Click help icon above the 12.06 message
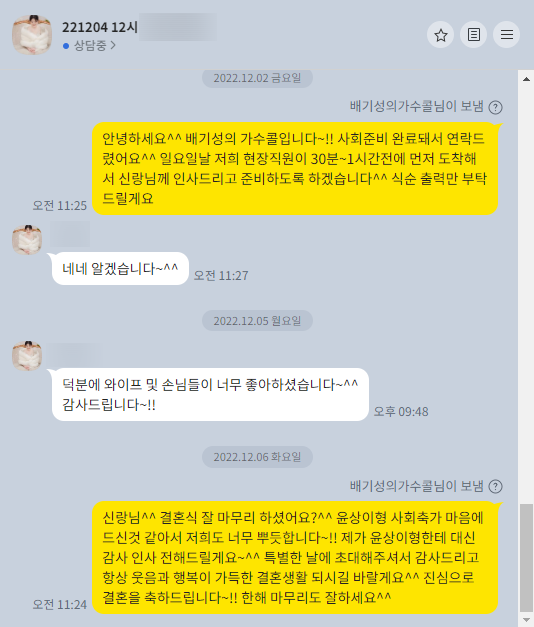 point(496,486)
